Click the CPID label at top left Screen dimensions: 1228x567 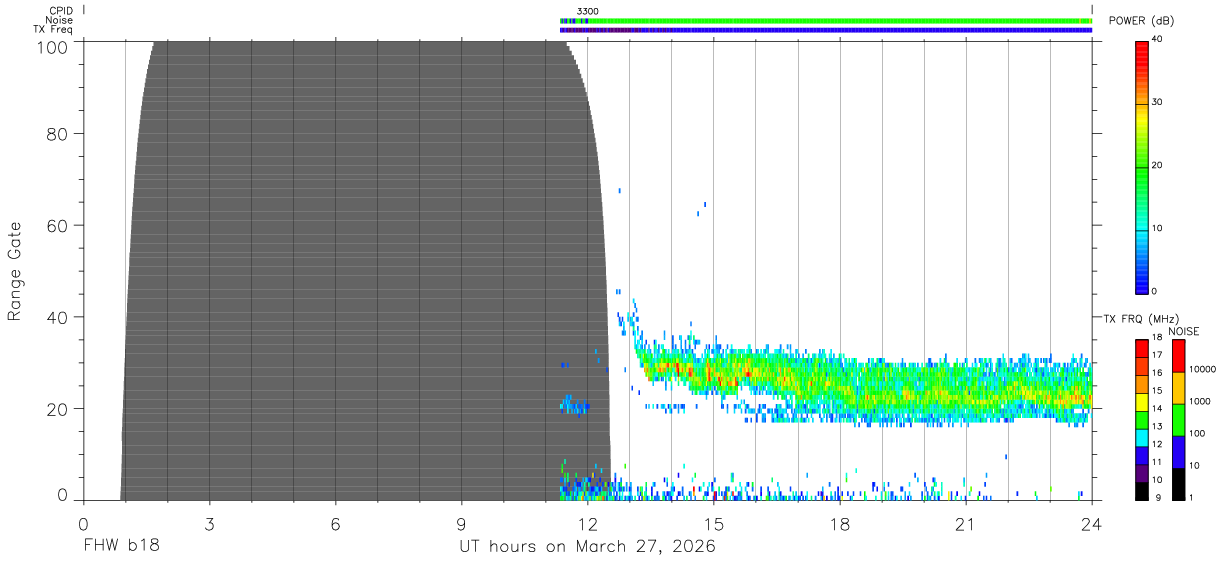click(x=59, y=10)
